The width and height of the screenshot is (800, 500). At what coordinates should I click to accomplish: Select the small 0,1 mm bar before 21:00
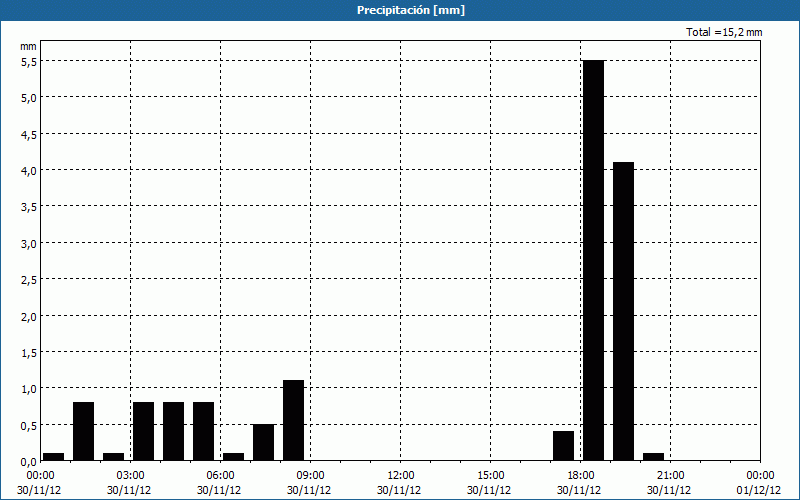tap(654, 457)
